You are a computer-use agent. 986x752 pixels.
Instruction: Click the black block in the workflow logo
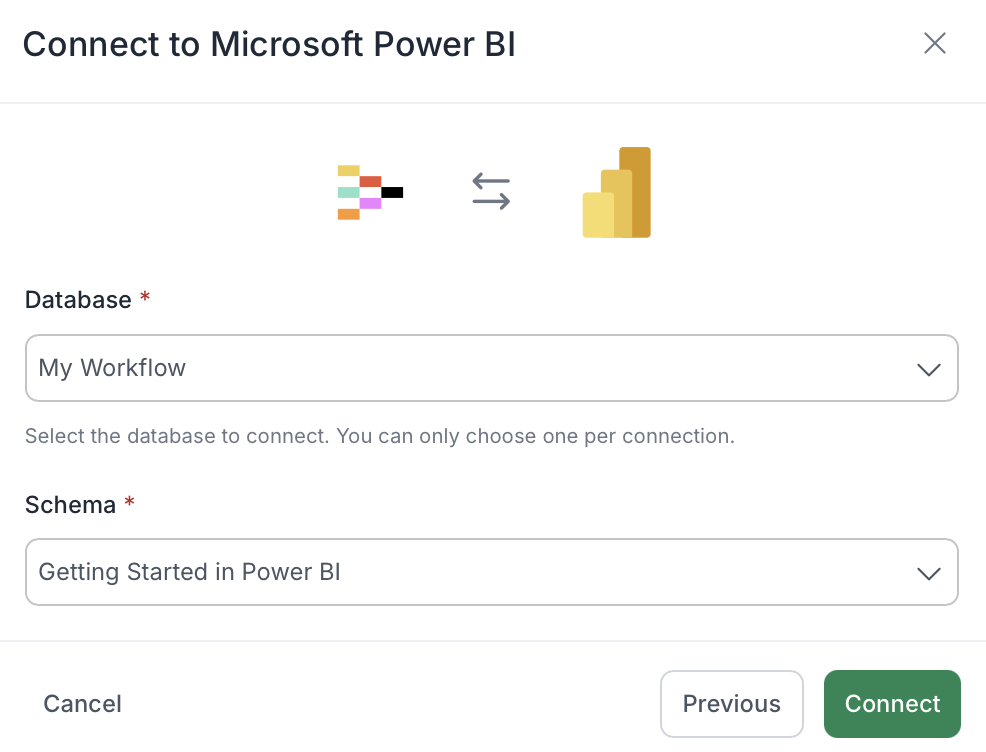(x=392, y=192)
